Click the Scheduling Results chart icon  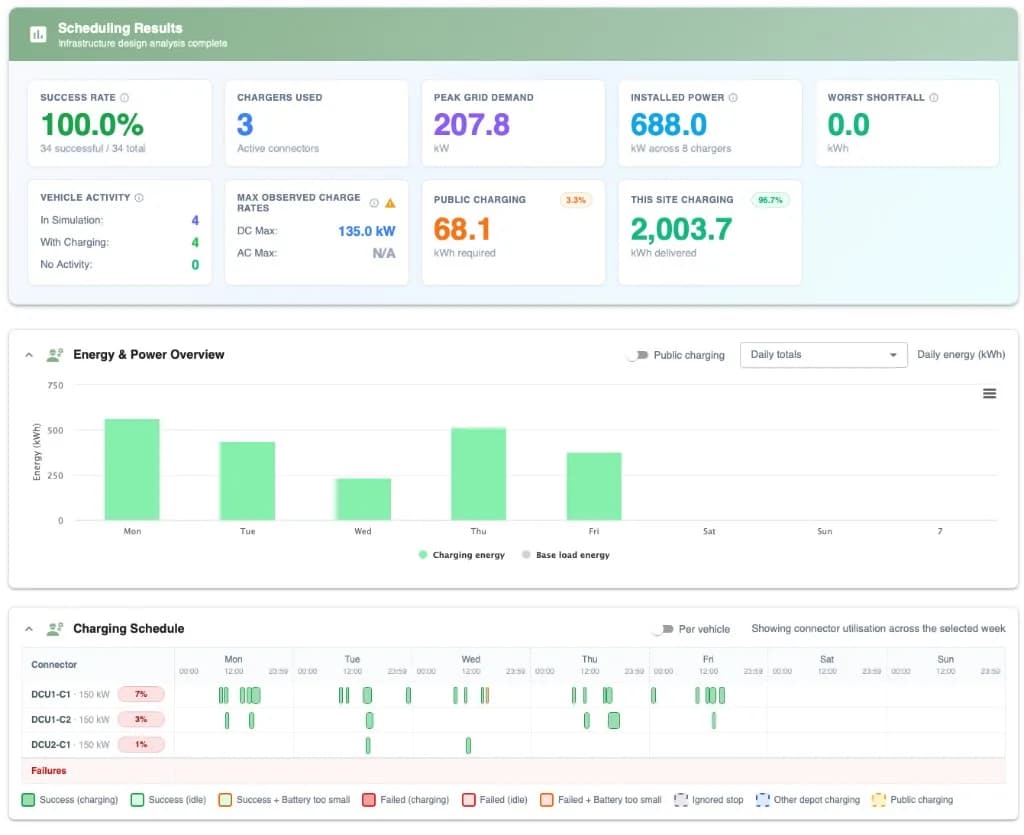pyautogui.click(x=38, y=34)
